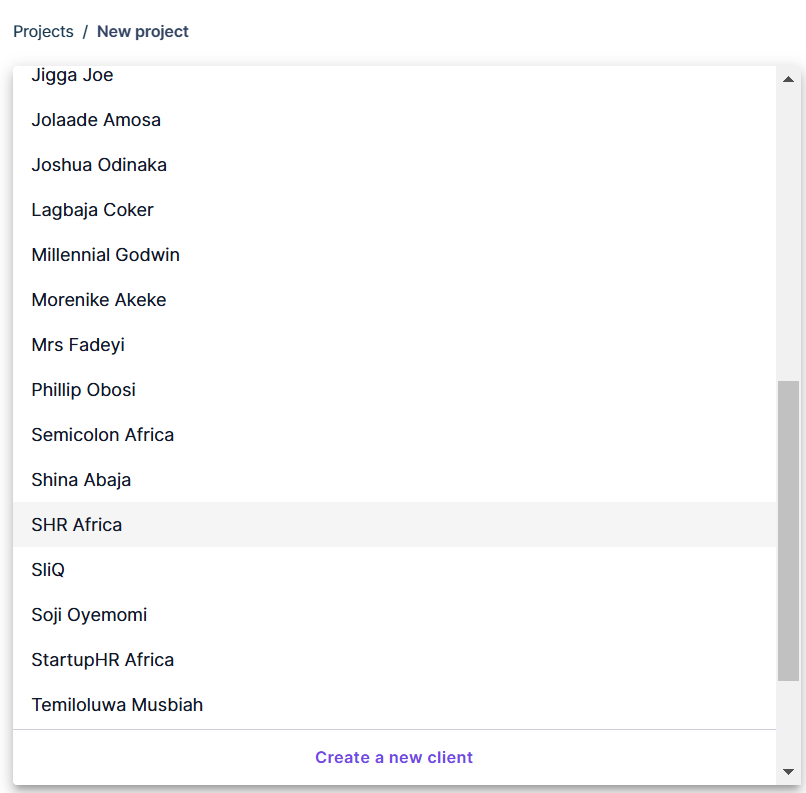Image resolution: width=806 pixels, height=793 pixels.
Task: Pick Temiloluwa Musbiah option
Action: (394, 705)
